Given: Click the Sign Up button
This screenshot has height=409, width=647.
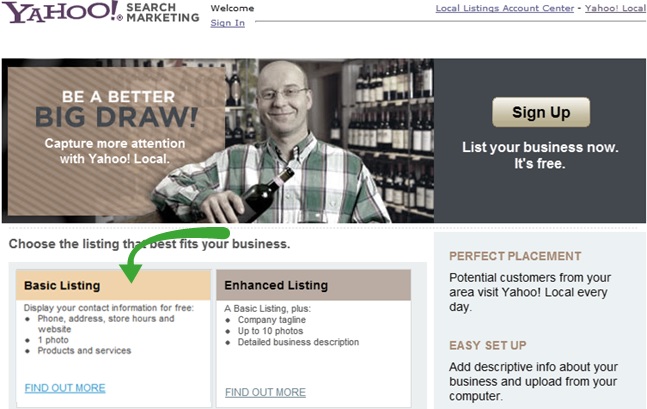Looking at the screenshot, I should pyautogui.click(x=541, y=112).
